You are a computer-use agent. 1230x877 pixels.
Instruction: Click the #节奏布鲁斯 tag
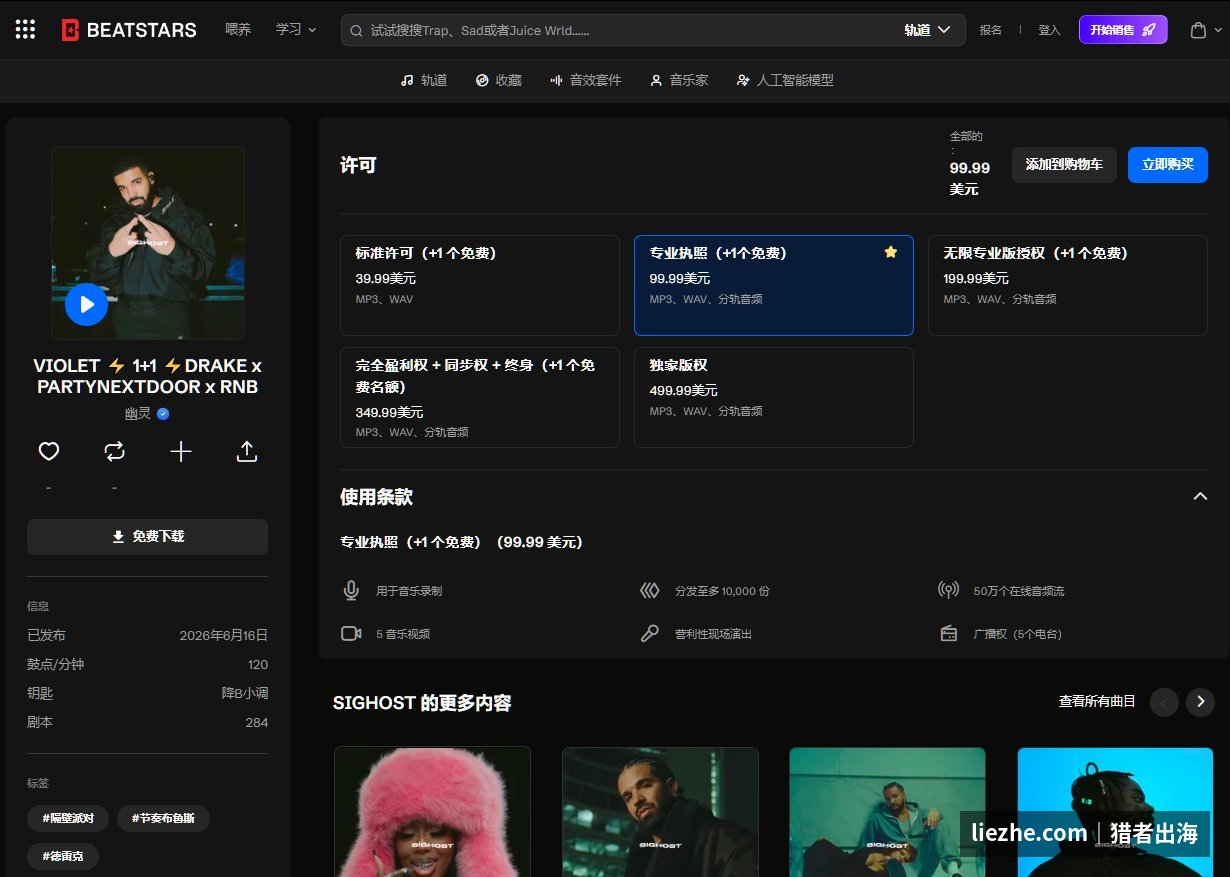(x=163, y=818)
